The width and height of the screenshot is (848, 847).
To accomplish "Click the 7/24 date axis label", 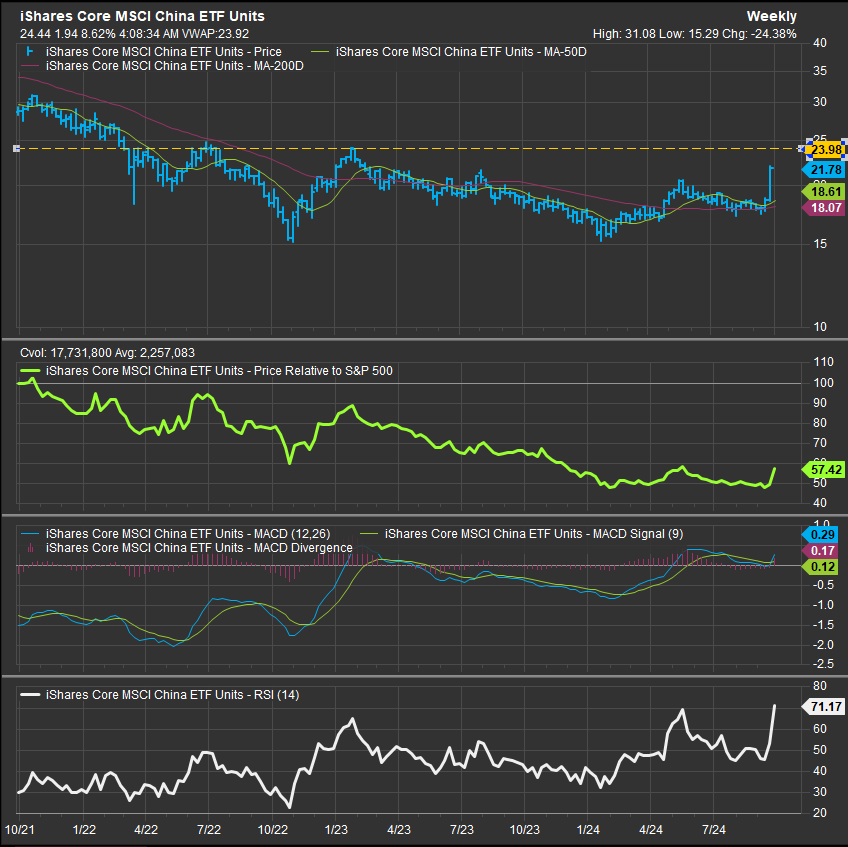I will click(714, 830).
